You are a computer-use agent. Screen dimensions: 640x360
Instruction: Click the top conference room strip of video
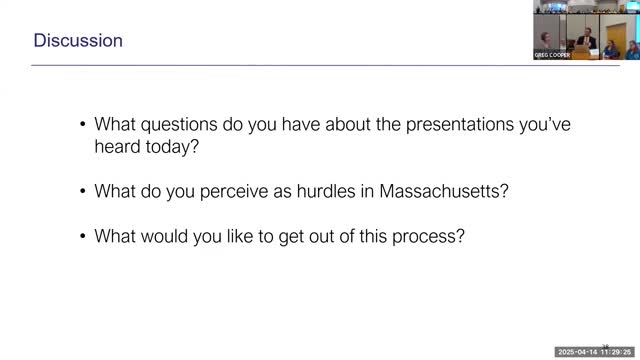point(587,7)
